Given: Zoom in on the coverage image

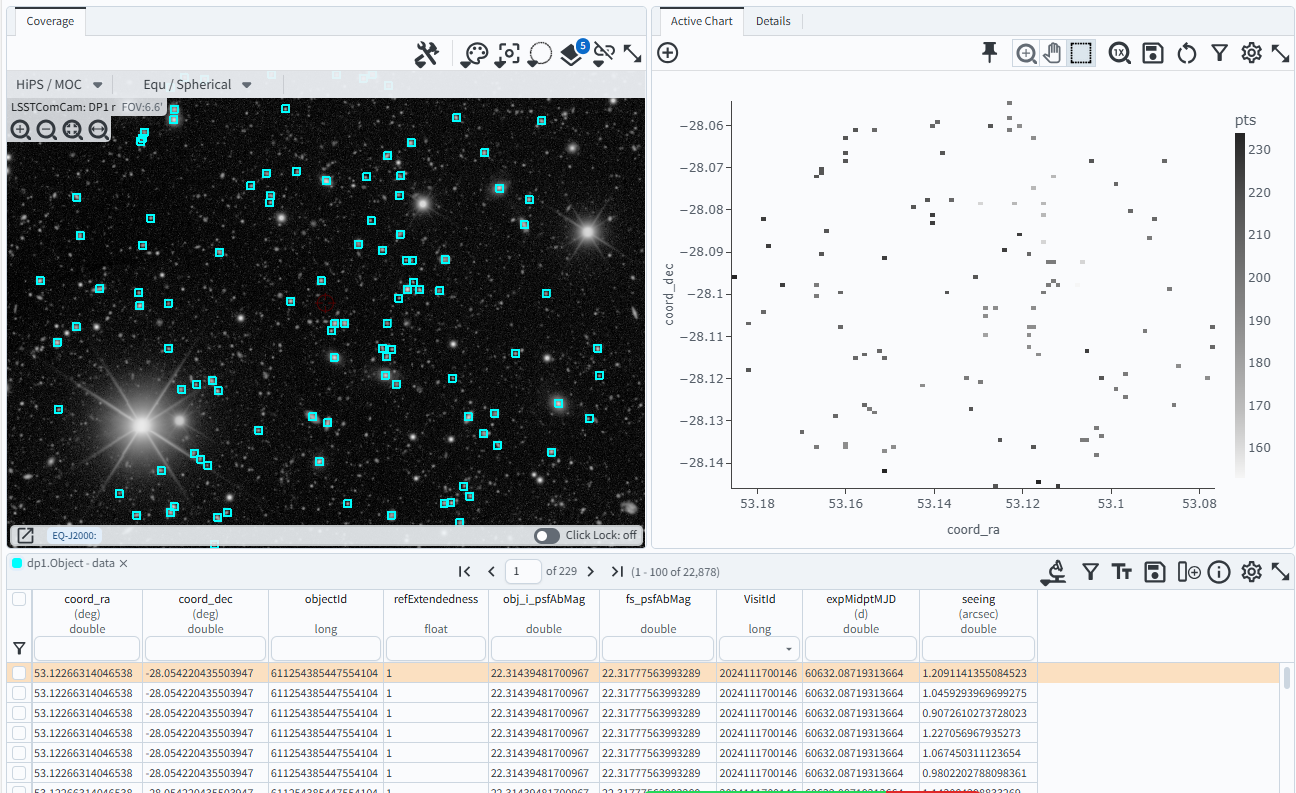Looking at the screenshot, I should point(20,129).
